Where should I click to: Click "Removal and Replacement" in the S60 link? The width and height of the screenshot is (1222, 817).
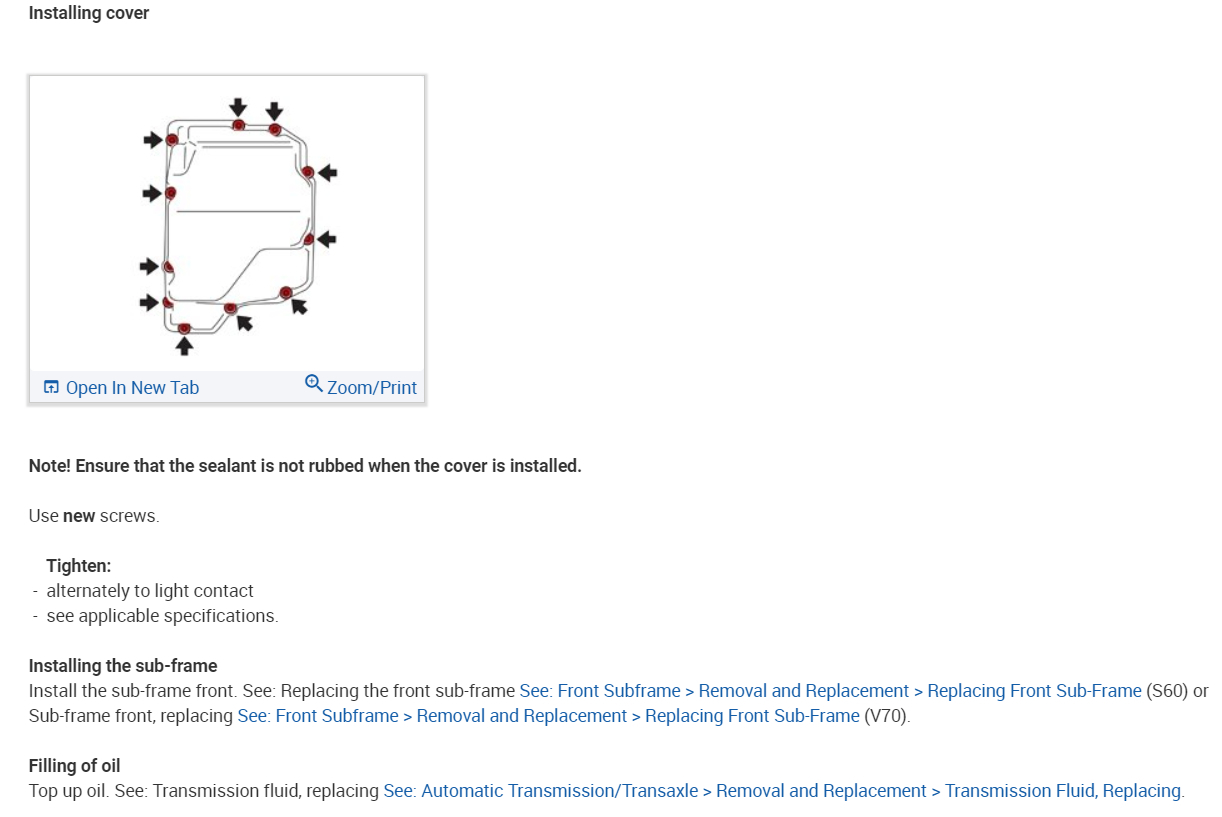point(804,691)
